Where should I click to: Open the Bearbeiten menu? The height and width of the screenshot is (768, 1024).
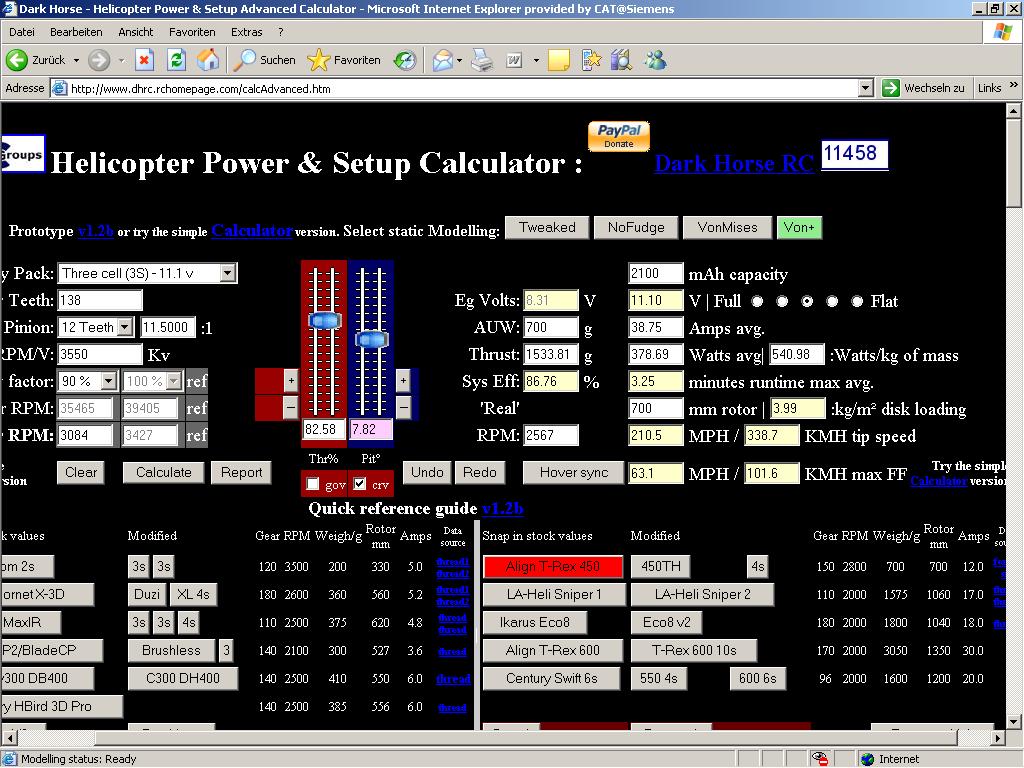pos(76,32)
